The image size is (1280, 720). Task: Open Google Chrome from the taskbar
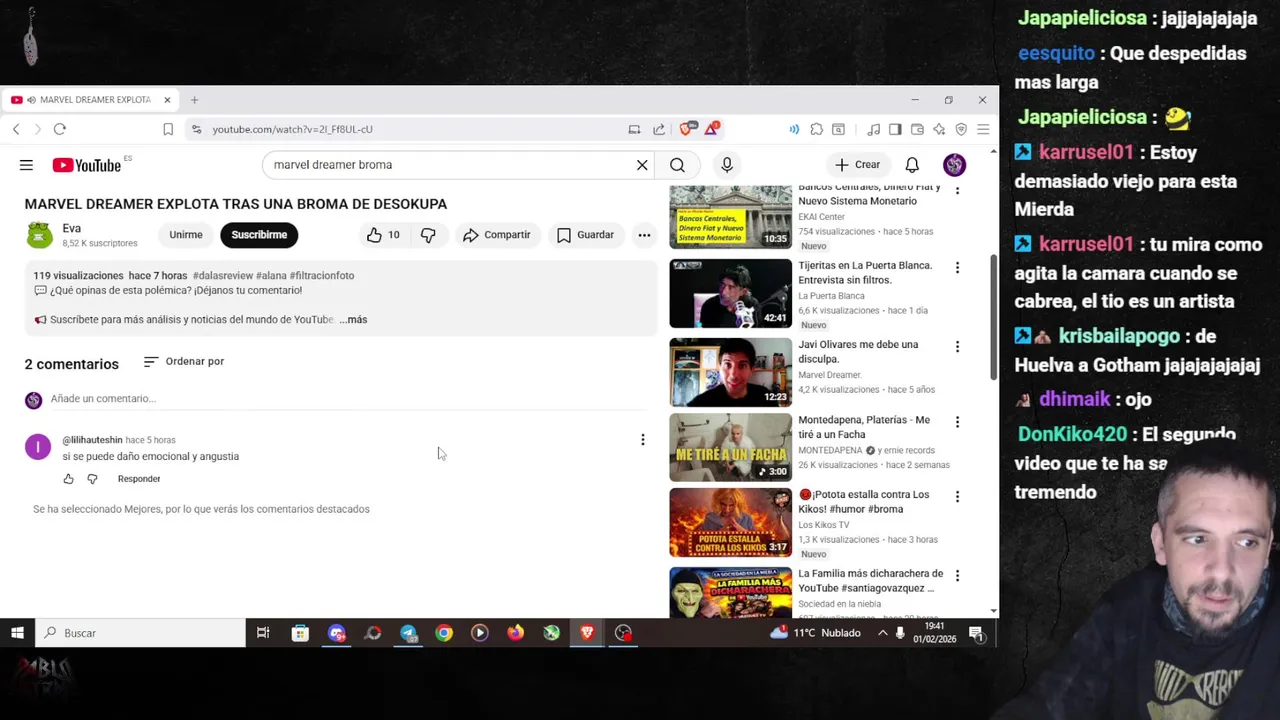tap(444, 633)
